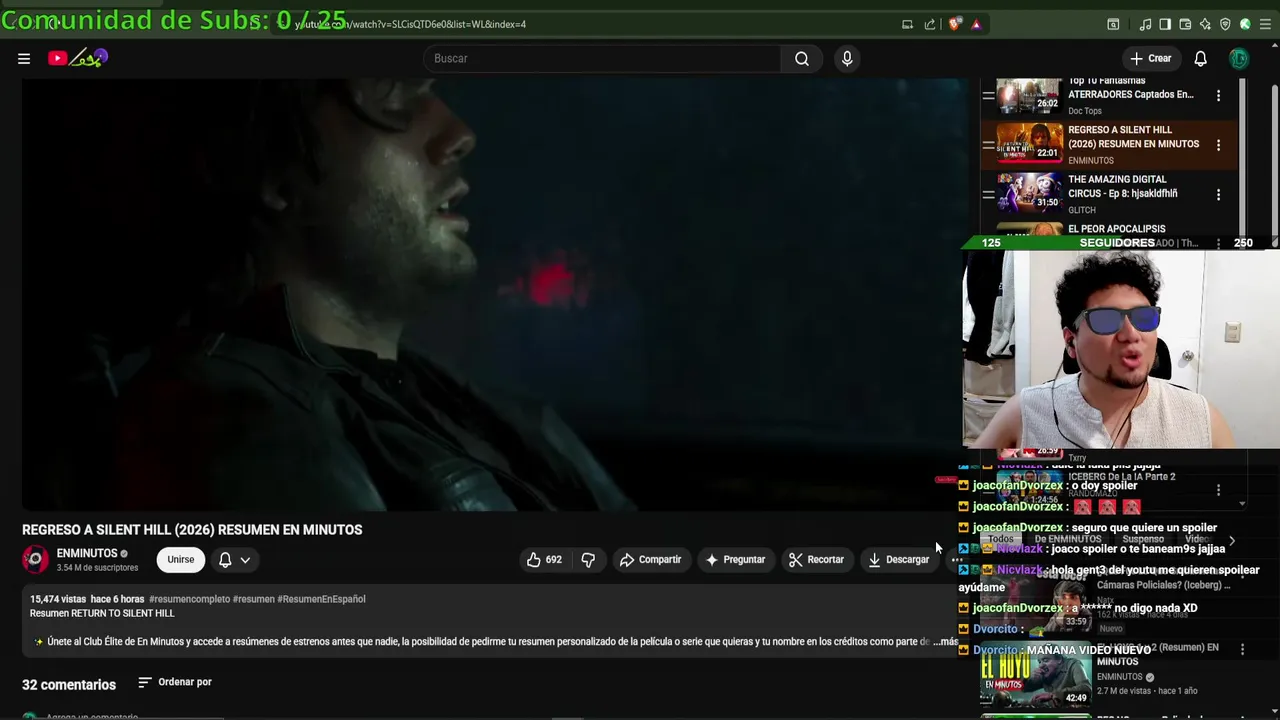Submit search with the magnifier icon
The image size is (1280, 720).
(x=802, y=58)
